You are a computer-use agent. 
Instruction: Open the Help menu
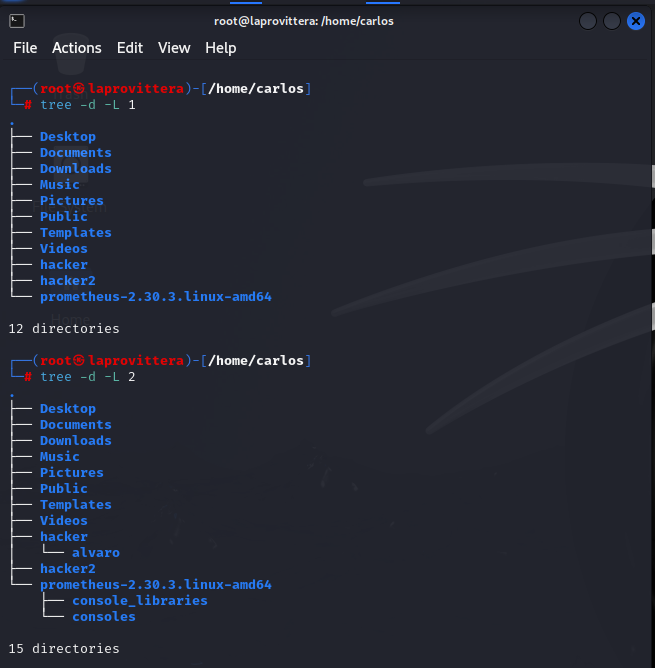coord(221,48)
